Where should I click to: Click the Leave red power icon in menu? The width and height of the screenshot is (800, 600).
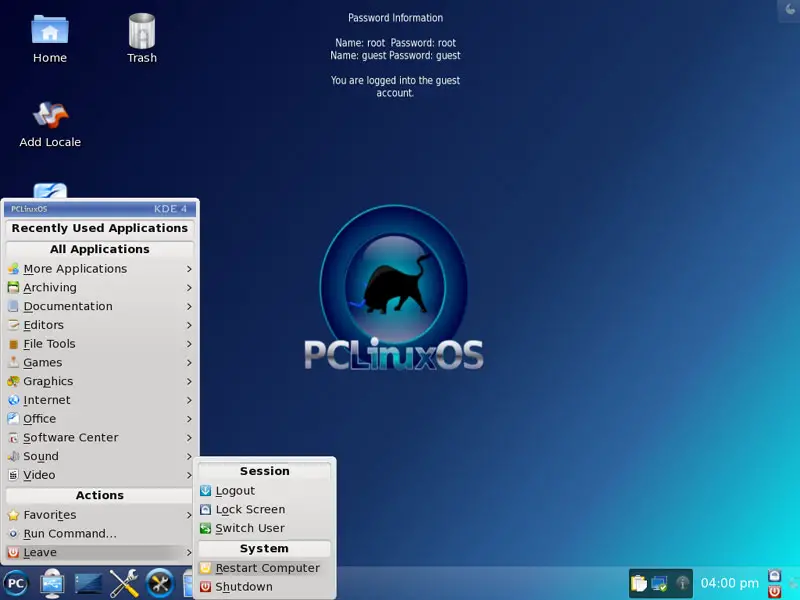[x=13, y=553]
